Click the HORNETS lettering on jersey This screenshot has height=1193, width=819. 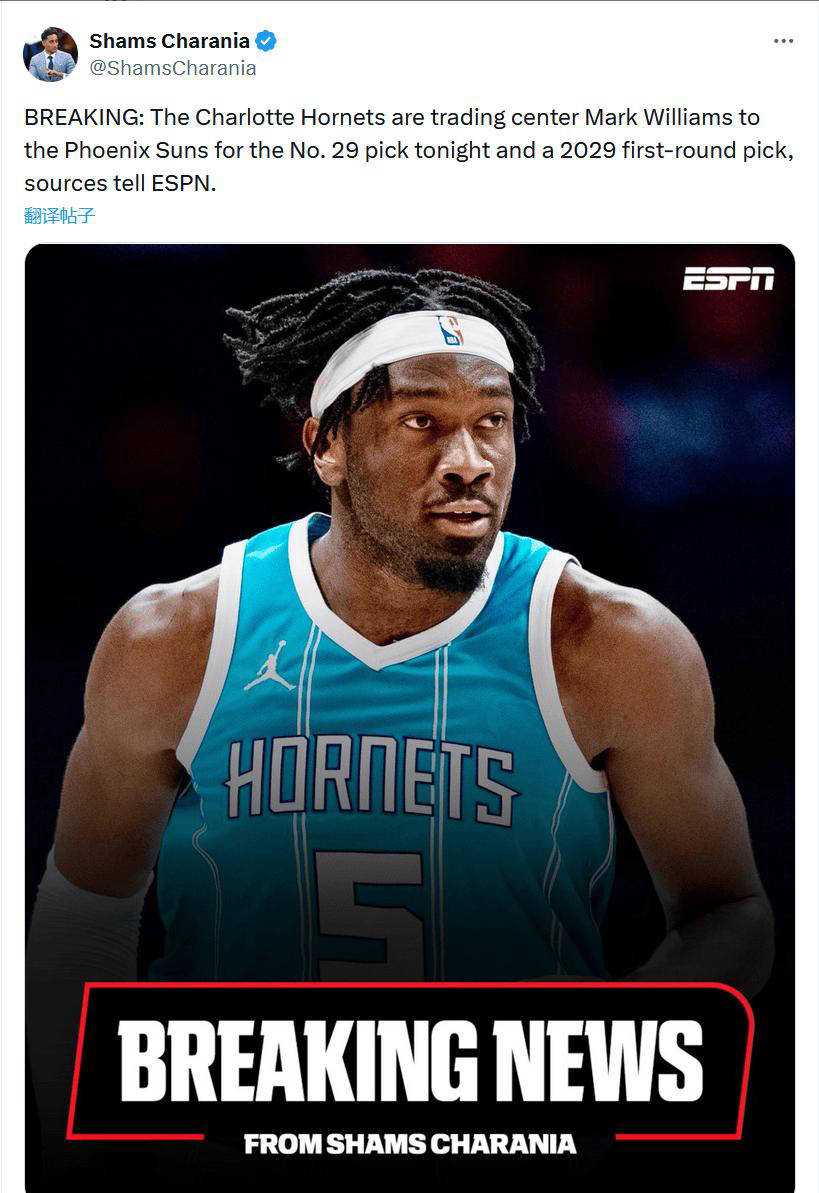click(370, 778)
